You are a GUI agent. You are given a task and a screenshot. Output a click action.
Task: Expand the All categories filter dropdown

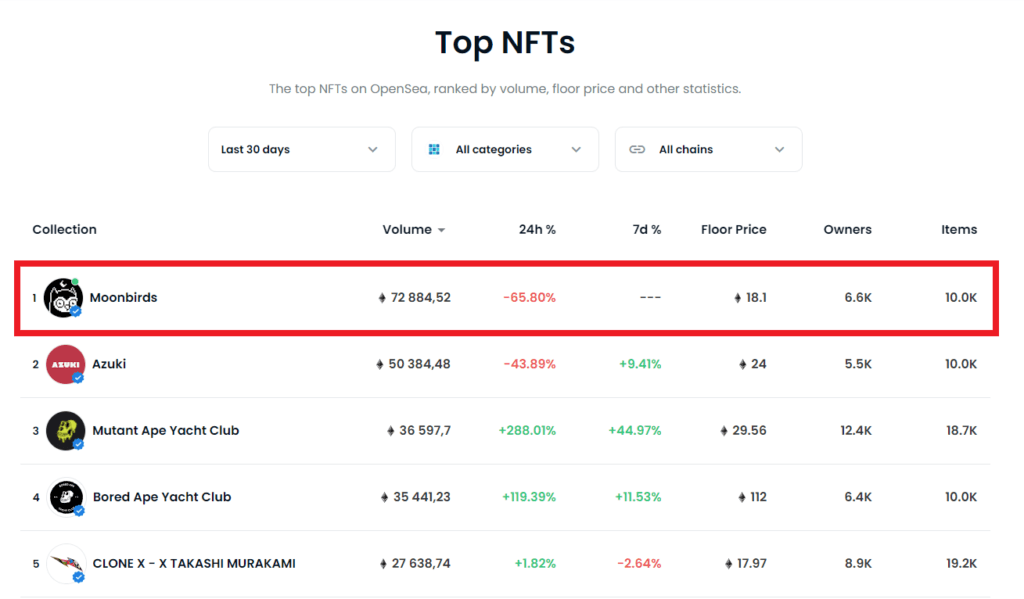[x=505, y=150]
